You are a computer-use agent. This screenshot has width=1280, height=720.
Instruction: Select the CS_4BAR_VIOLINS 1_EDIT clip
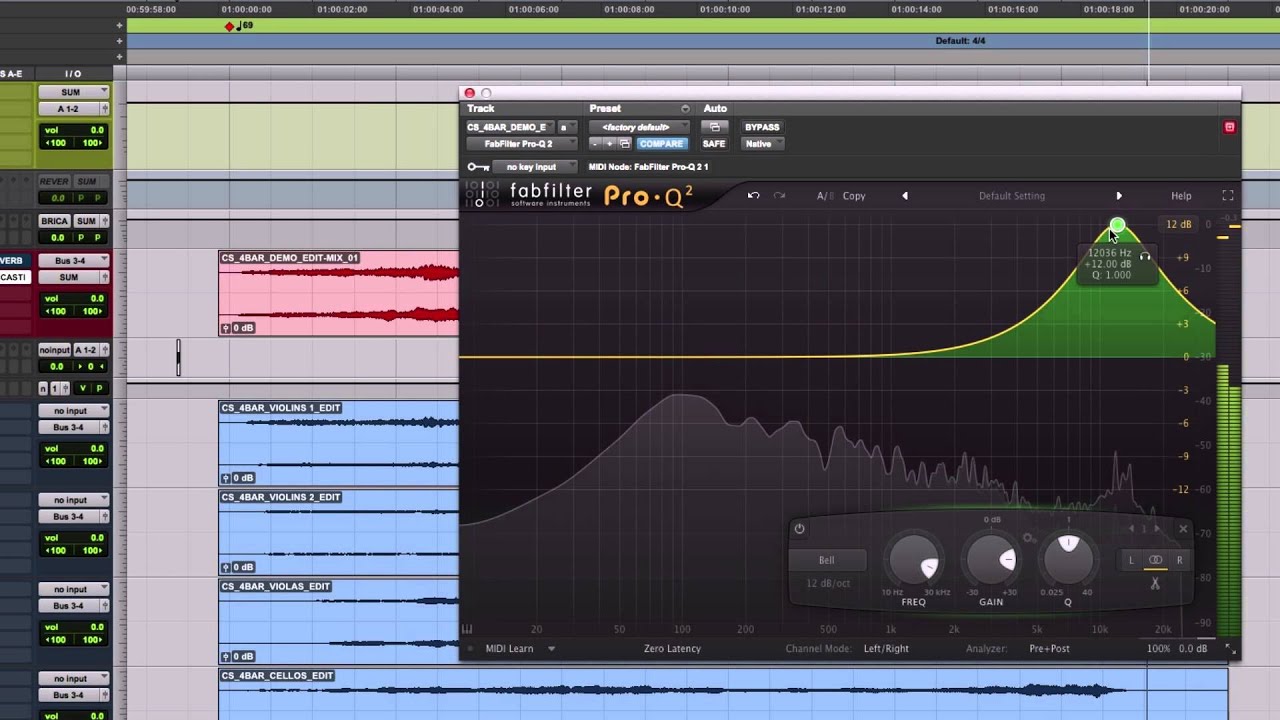(x=338, y=443)
